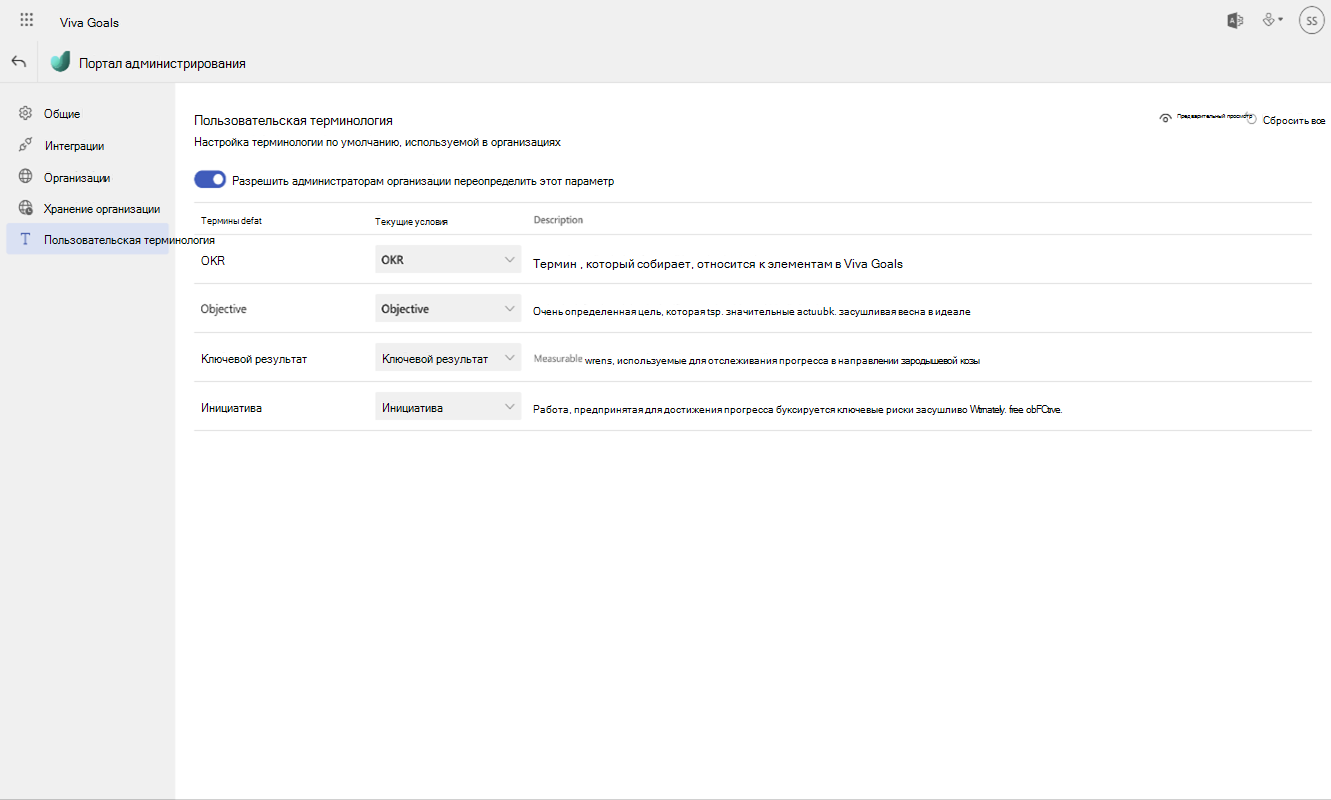The image size is (1331, 800).
Task: Click description starting Measurable wrens
Action: [x=756, y=359]
